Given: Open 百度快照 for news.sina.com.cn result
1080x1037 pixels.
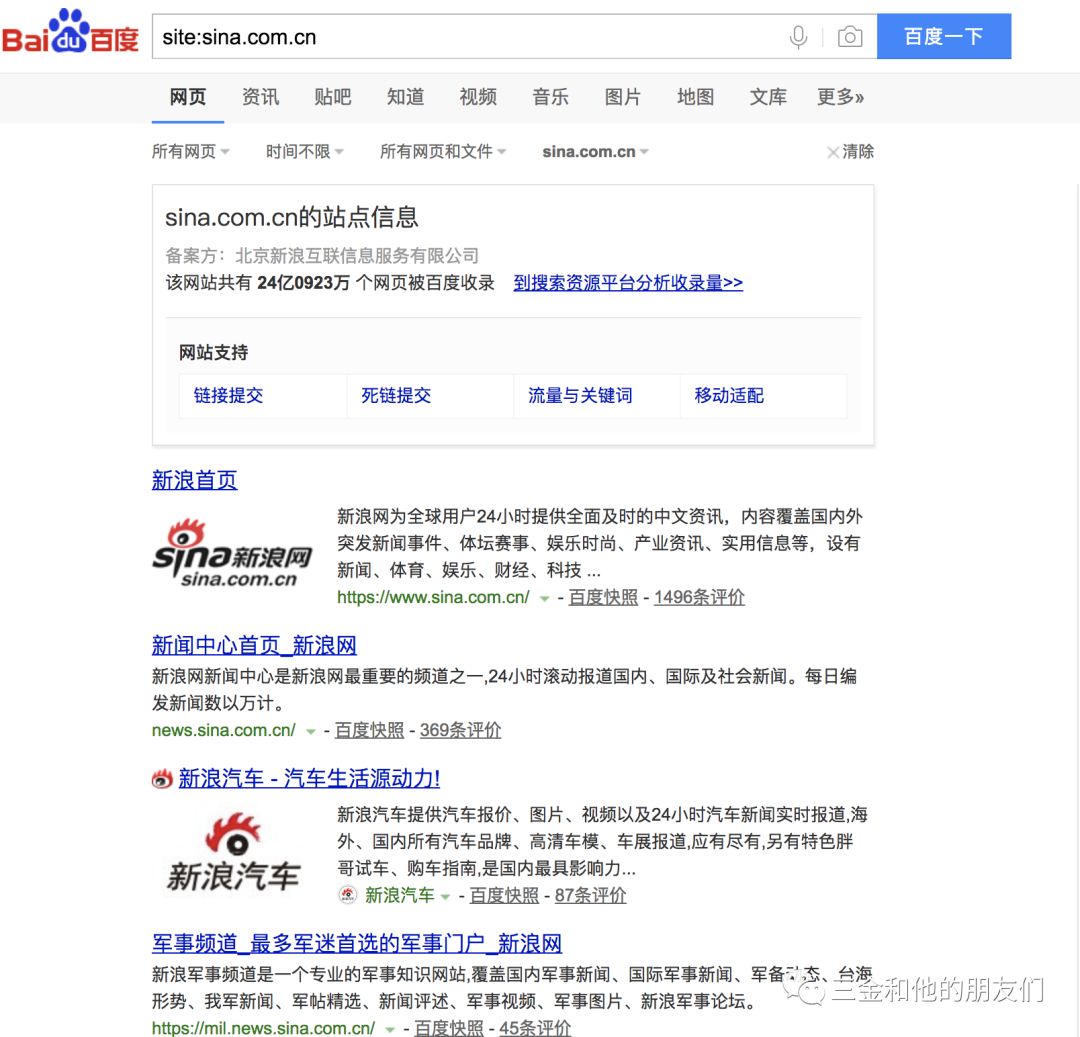Looking at the screenshot, I should 369,730.
